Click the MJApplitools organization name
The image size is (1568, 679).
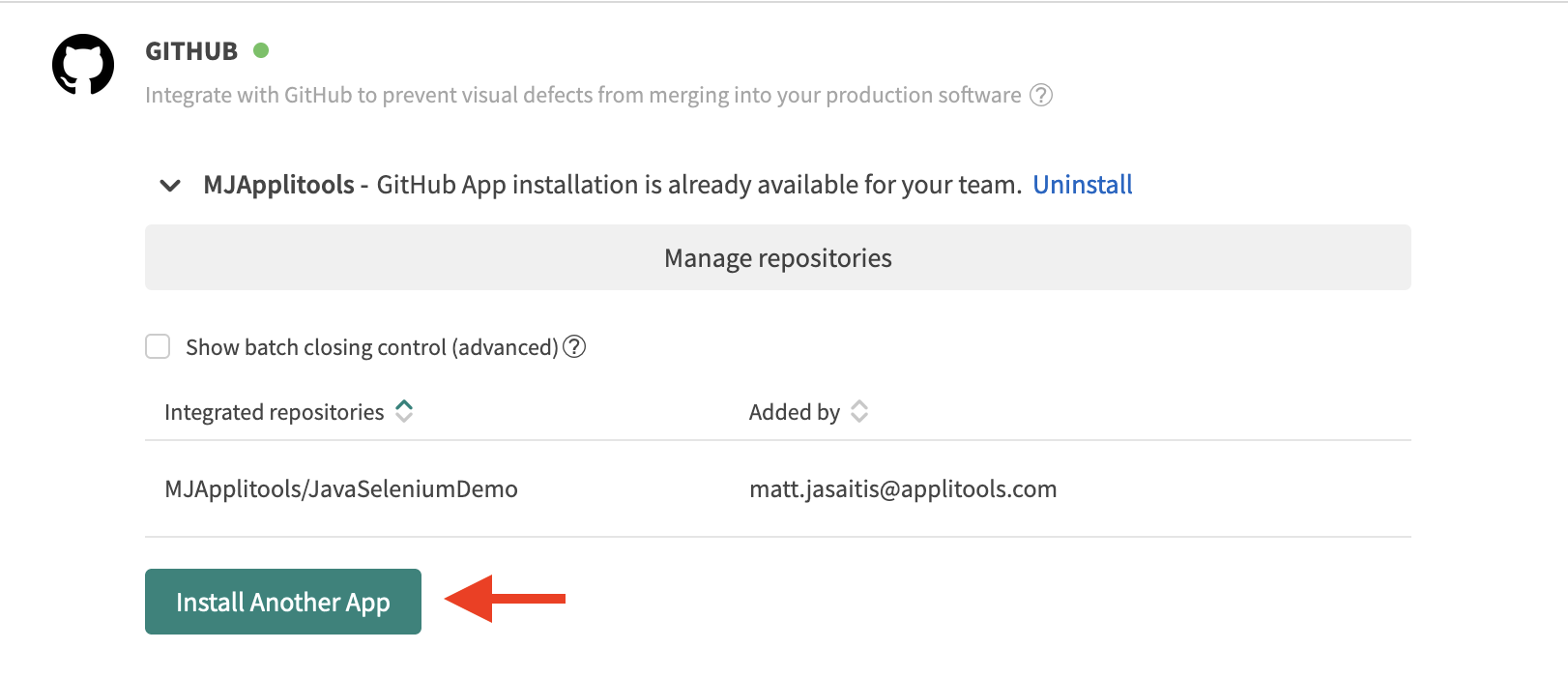point(278,185)
